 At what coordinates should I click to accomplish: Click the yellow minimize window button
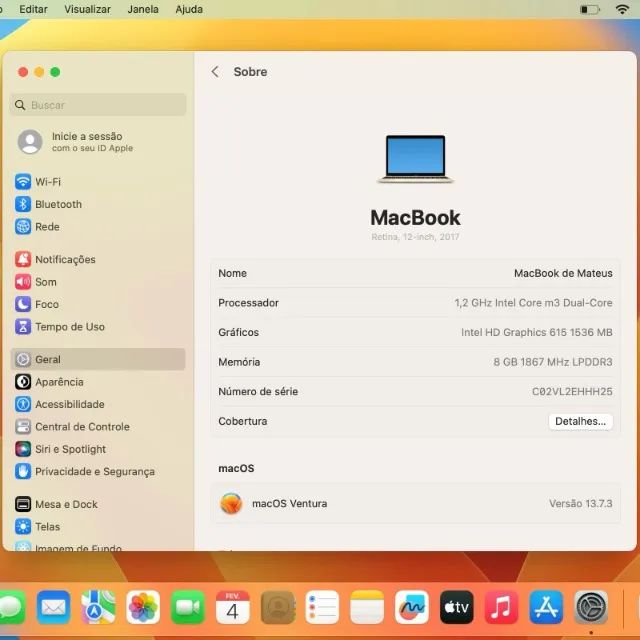coord(39,72)
